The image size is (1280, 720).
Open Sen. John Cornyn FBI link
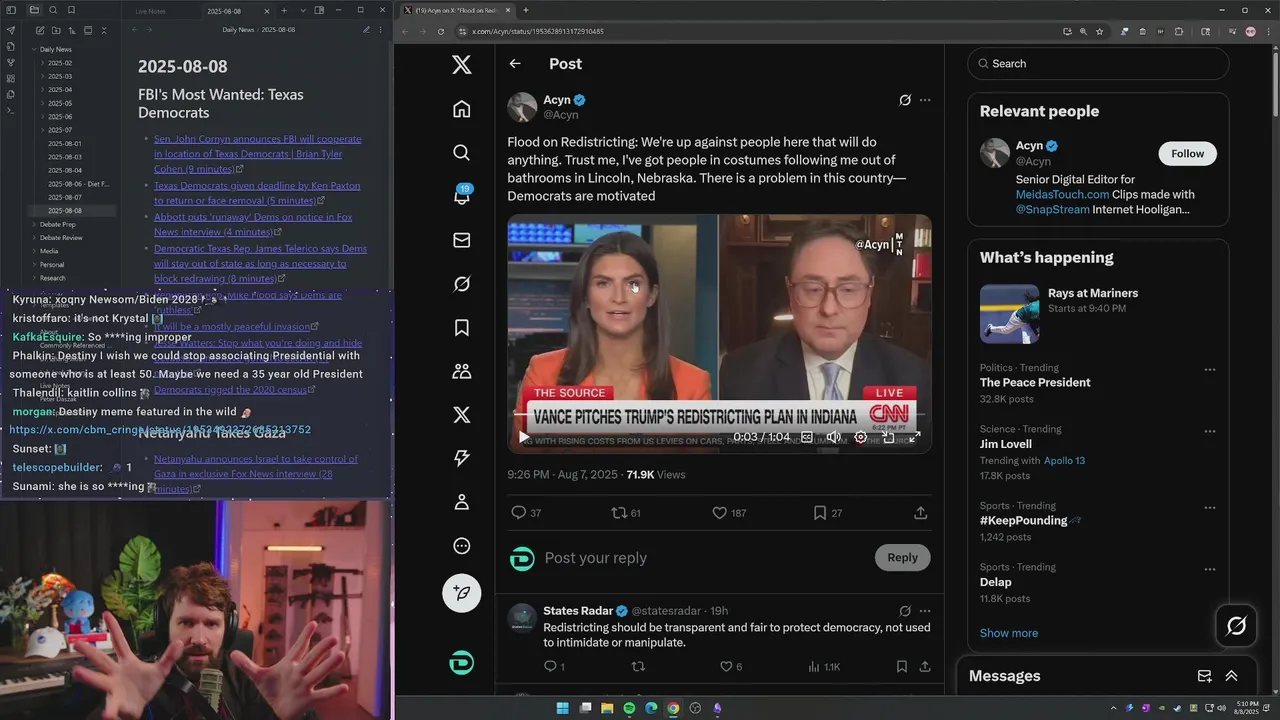257,154
